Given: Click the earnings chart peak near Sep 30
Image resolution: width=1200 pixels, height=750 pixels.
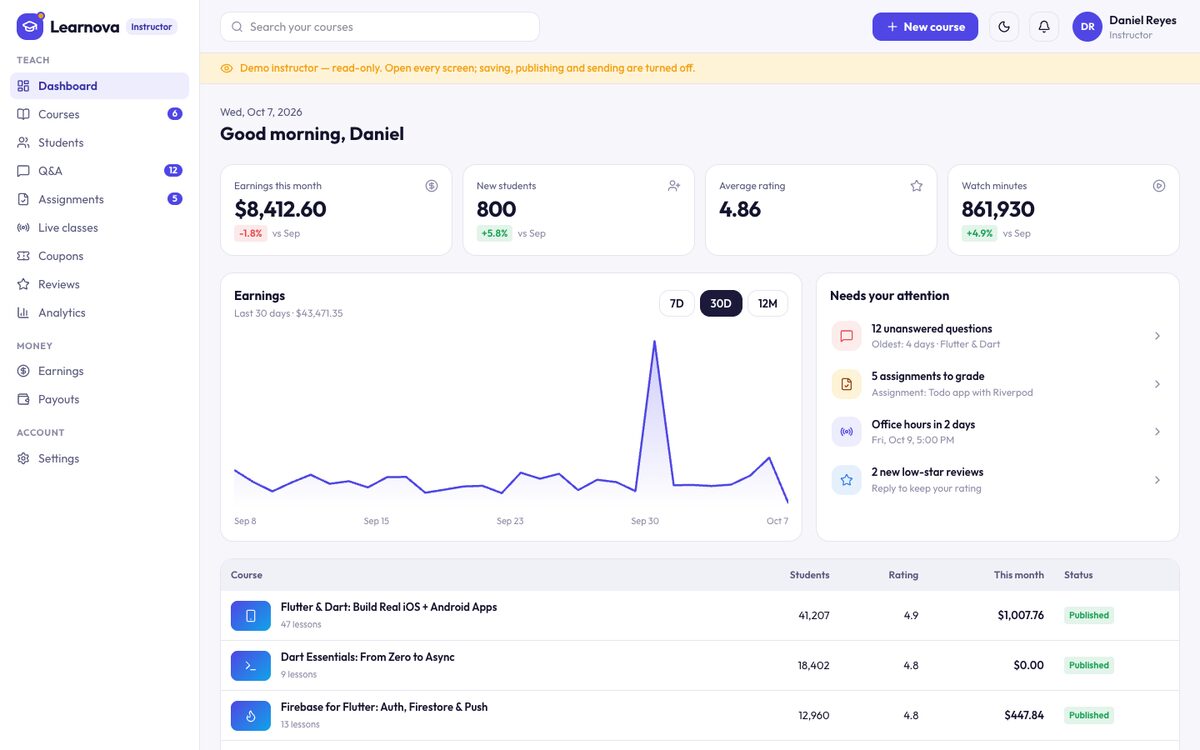Looking at the screenshot, I should pos(654,342).
